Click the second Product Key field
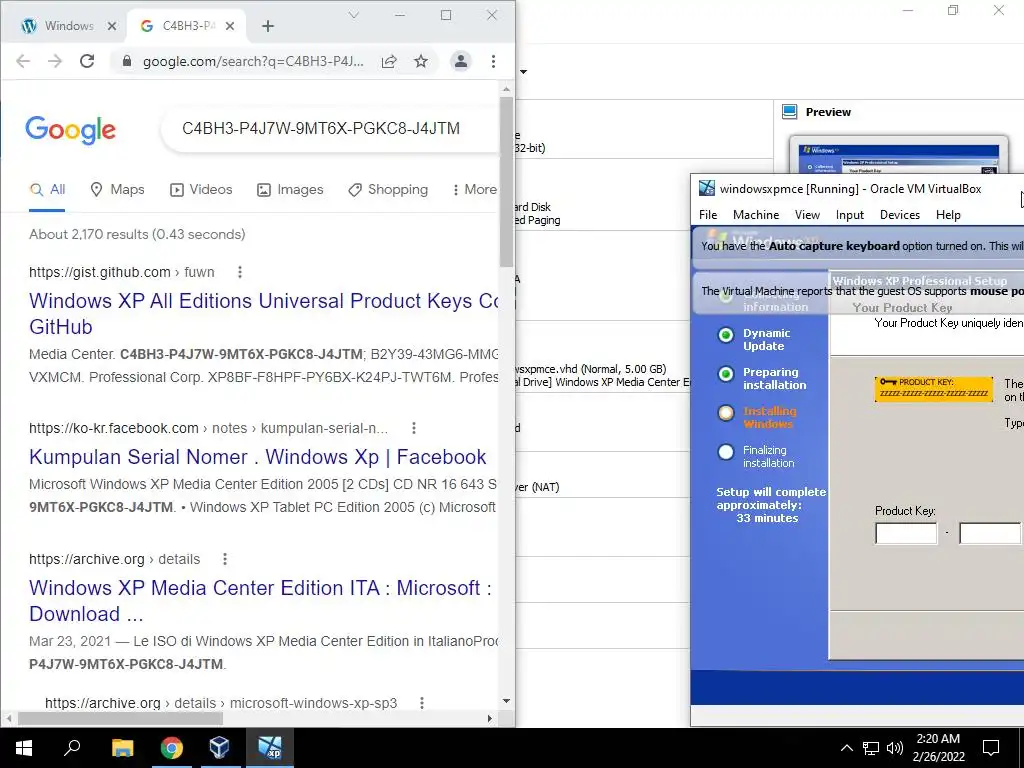The width and height of the screenshot is (1024, 768). click(989, 534)
